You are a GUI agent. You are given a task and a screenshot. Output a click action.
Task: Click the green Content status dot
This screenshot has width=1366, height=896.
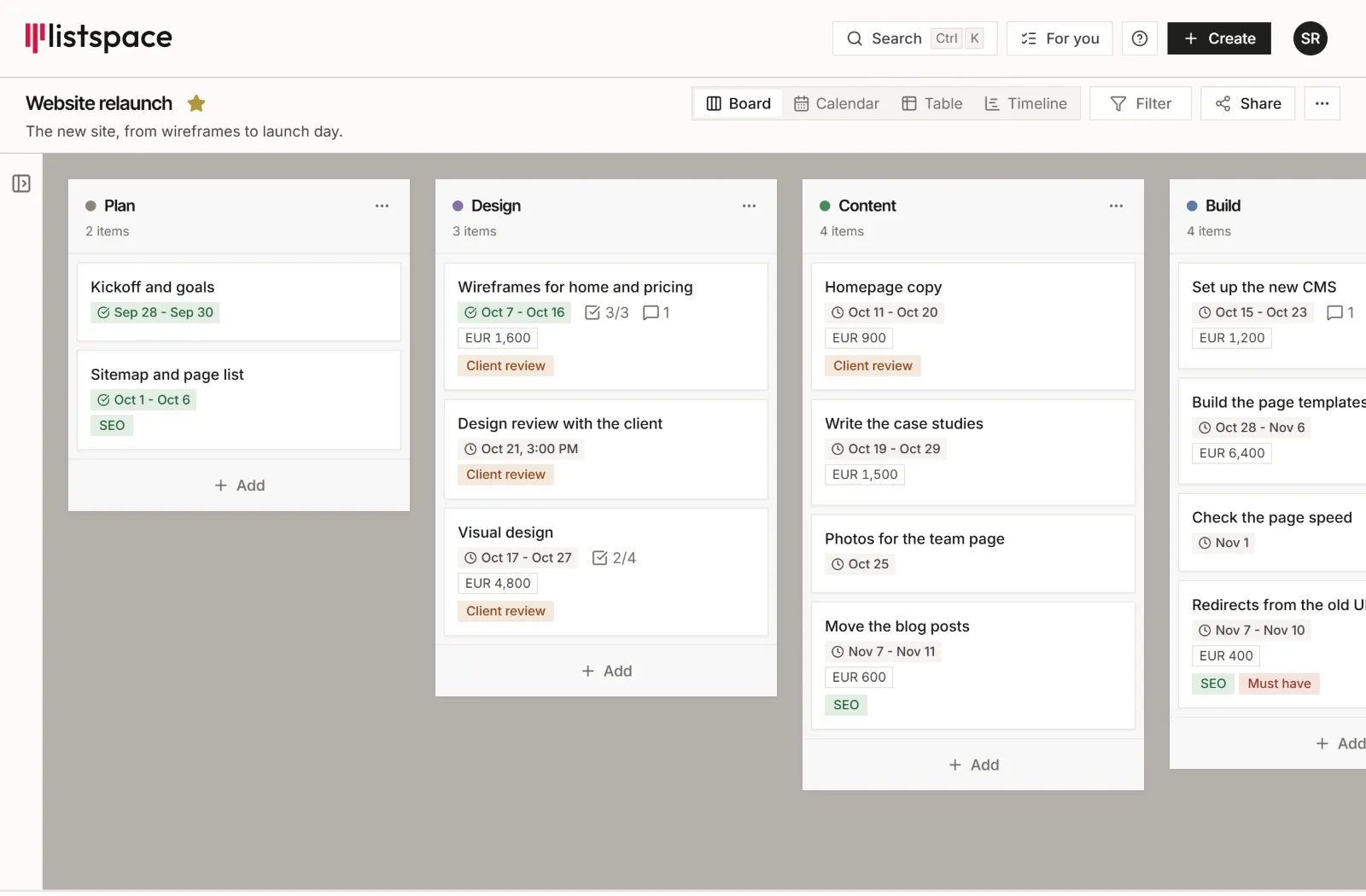pos(825,206)
